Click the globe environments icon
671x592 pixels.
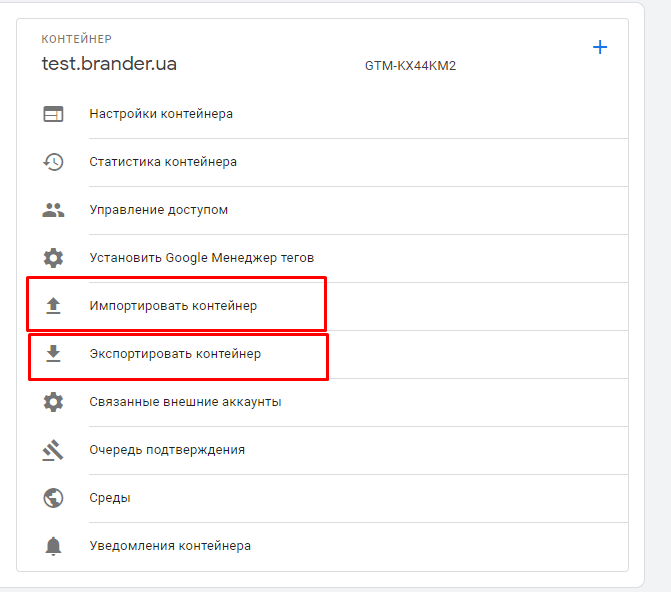53,498
